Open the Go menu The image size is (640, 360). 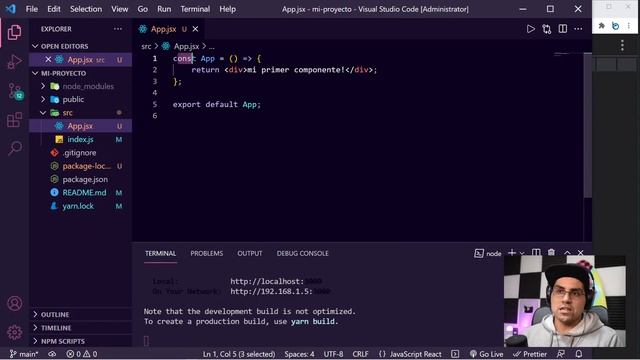[142, 9]
